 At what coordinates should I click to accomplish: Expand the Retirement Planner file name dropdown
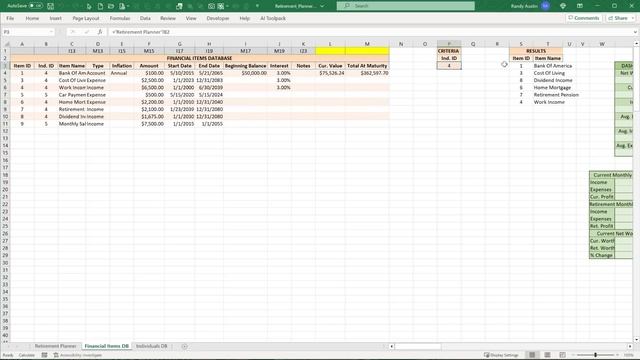[322, 6]
